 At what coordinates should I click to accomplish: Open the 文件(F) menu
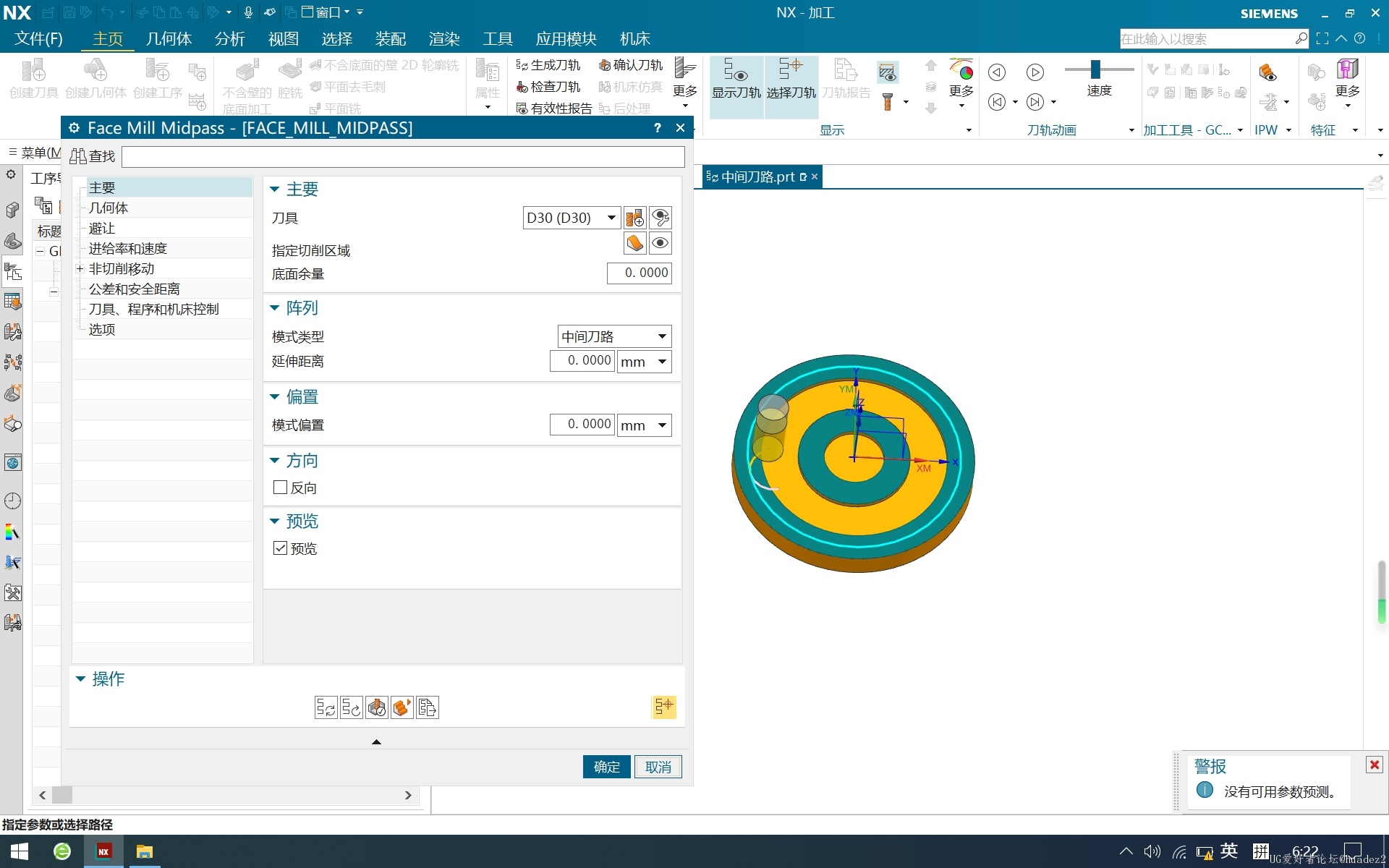[38, 38]
